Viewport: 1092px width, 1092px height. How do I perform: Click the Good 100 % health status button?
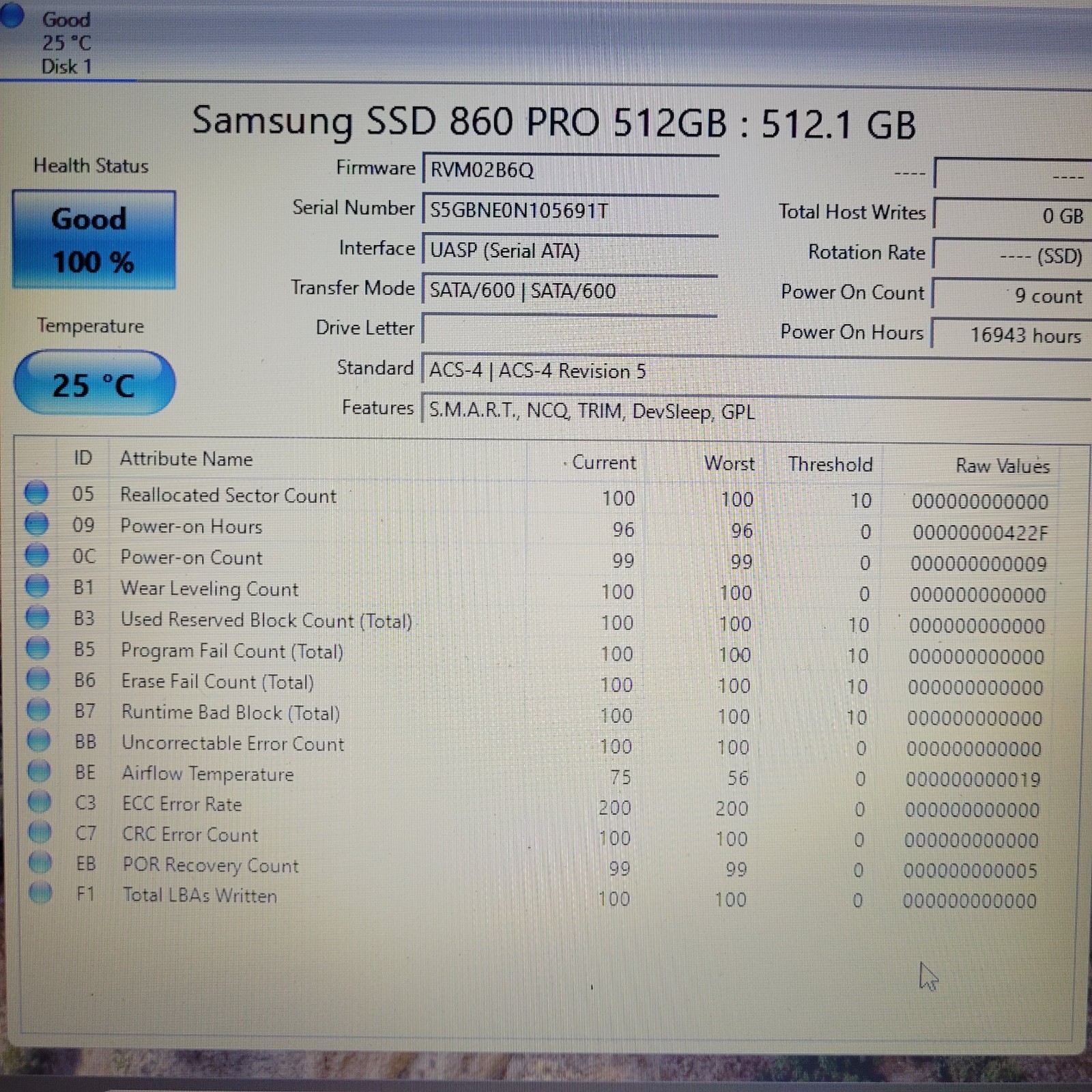[x=94, y=240]
